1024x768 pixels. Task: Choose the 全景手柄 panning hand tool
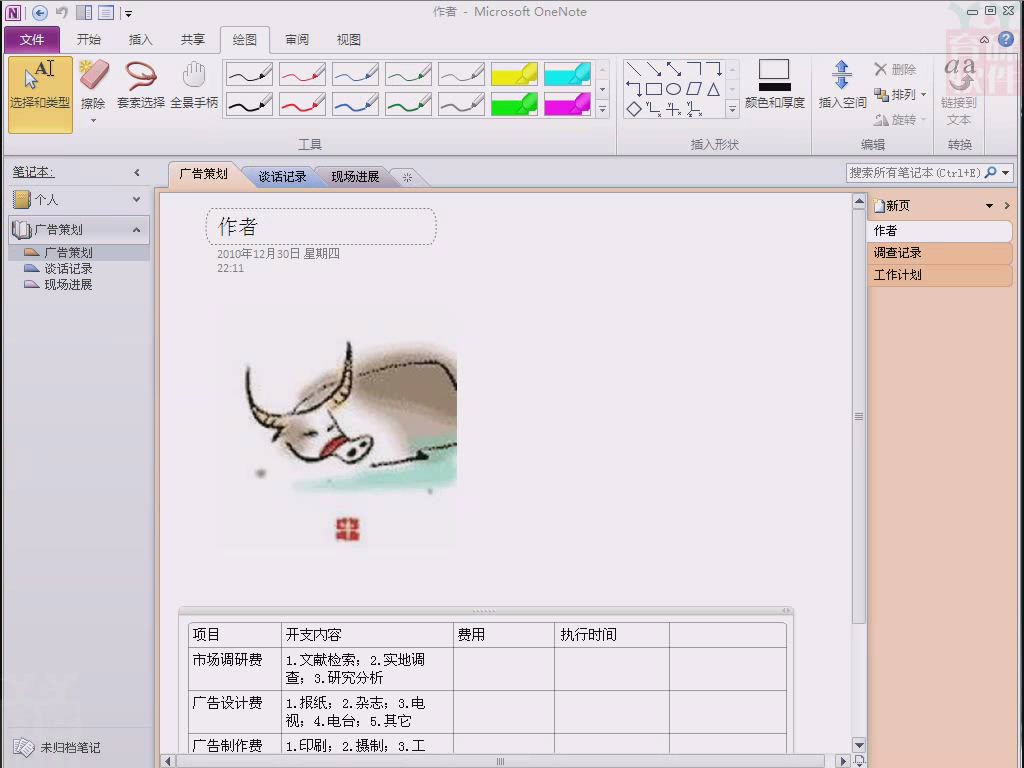coord(194,86)
